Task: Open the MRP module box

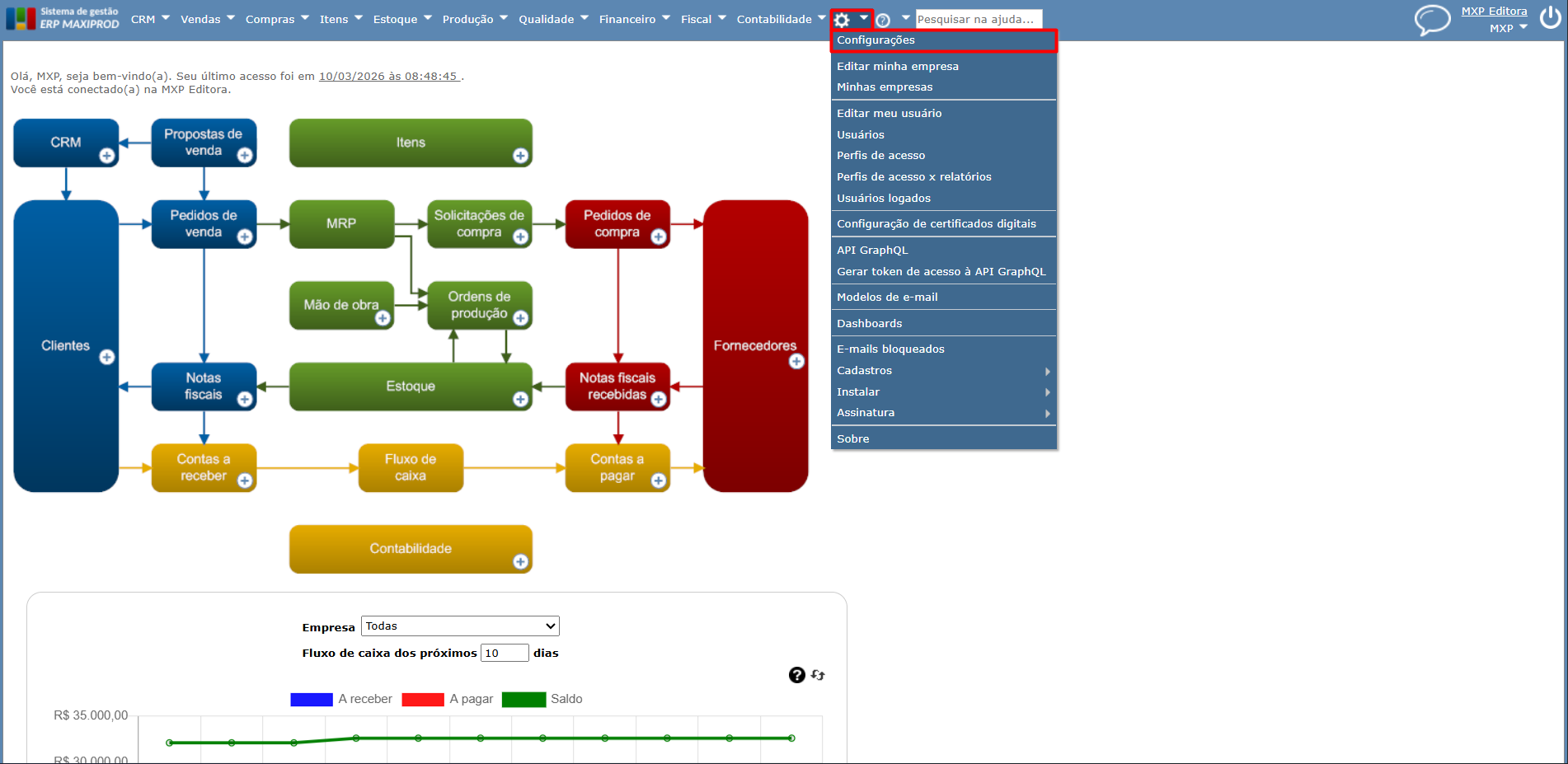Action: pos(341,223)
